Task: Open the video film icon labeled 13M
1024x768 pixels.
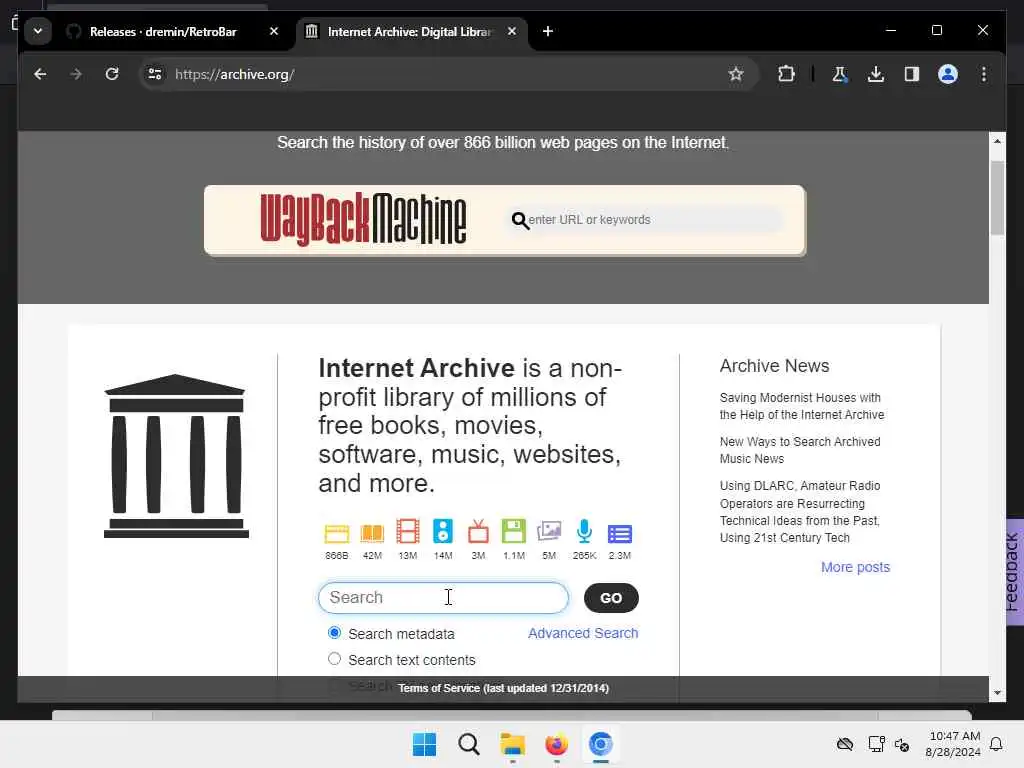Action: click(x=408, y=532)
